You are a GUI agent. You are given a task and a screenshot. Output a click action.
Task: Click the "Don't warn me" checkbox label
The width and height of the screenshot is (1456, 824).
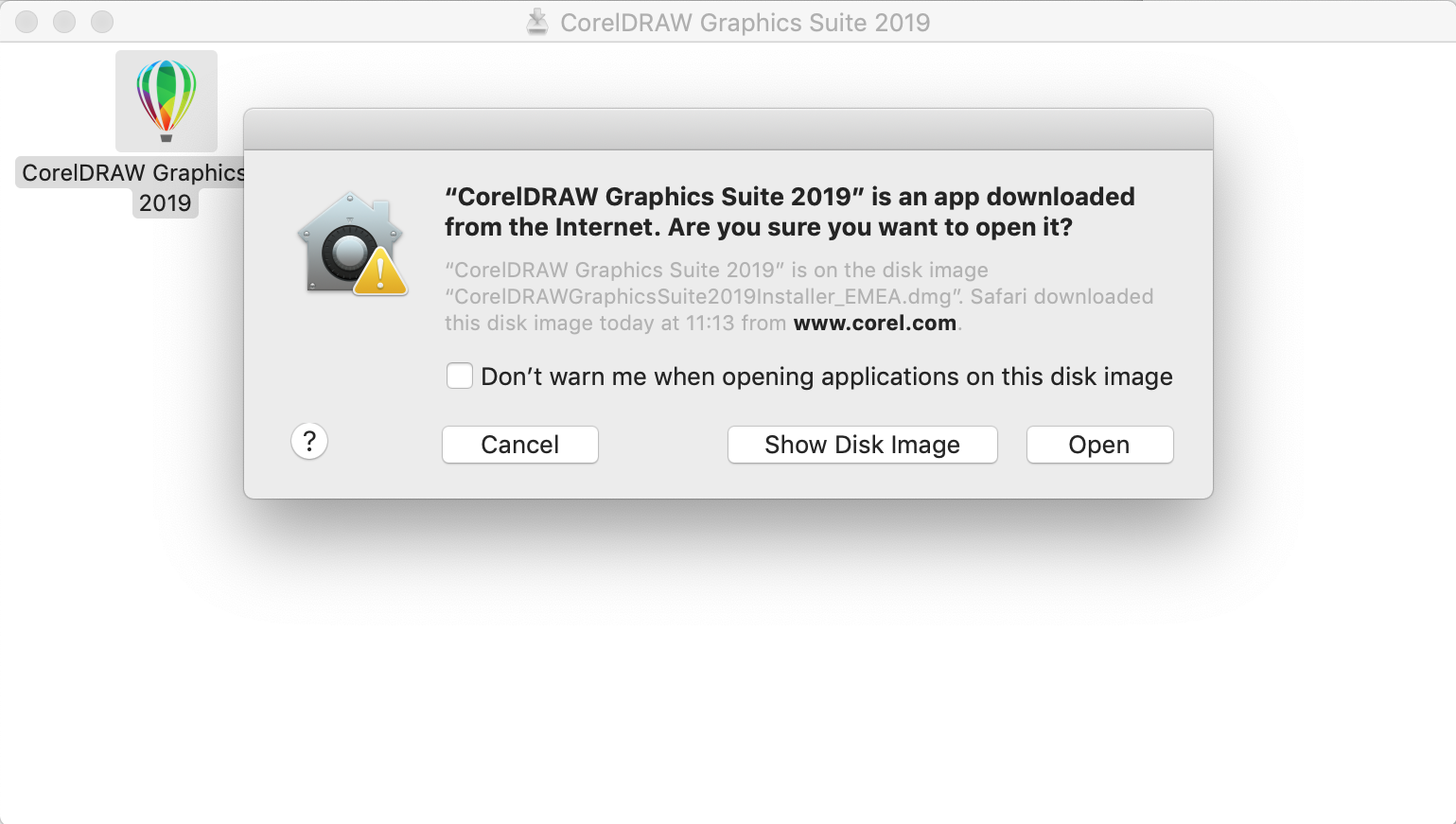coord(827,377)
